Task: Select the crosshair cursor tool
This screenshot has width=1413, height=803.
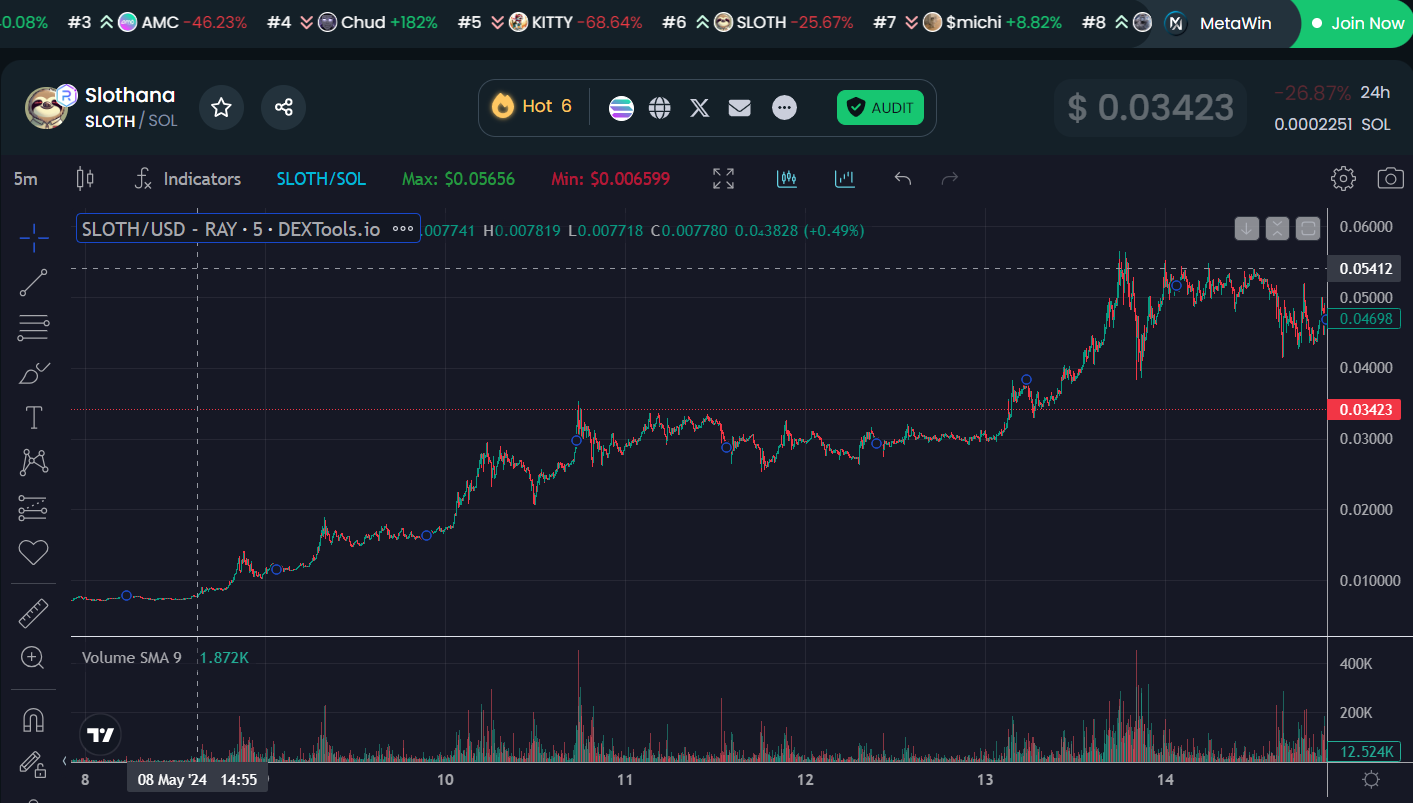Action: pos(33,238)
